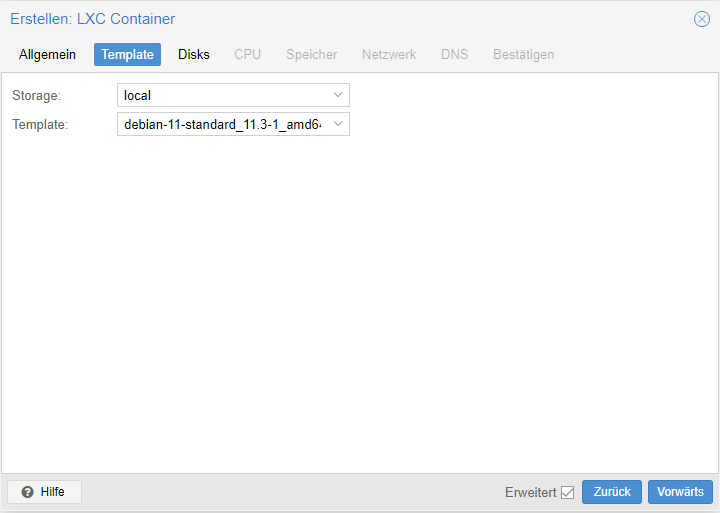Jump to the Bestätigen tab
Screen dimensions: 720x513
click(x=523, y=54)
